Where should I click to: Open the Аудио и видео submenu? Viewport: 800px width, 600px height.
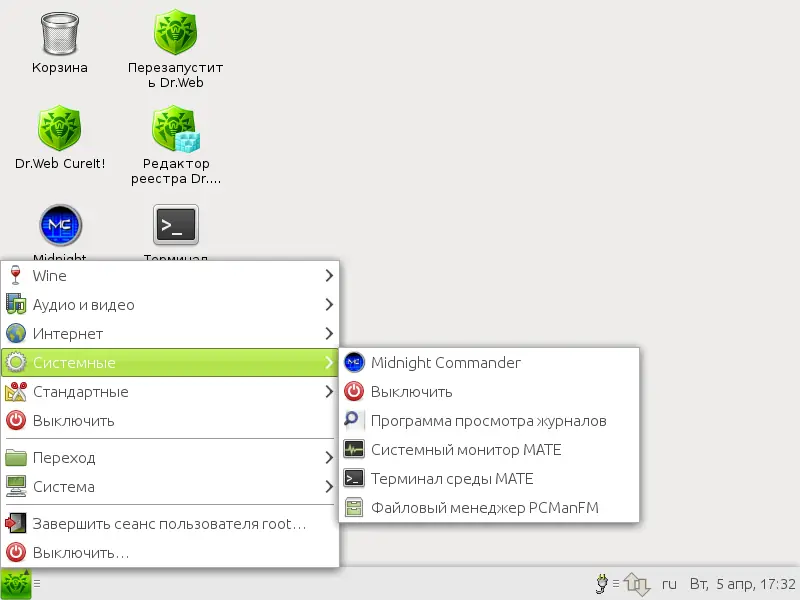coord(170,305)
